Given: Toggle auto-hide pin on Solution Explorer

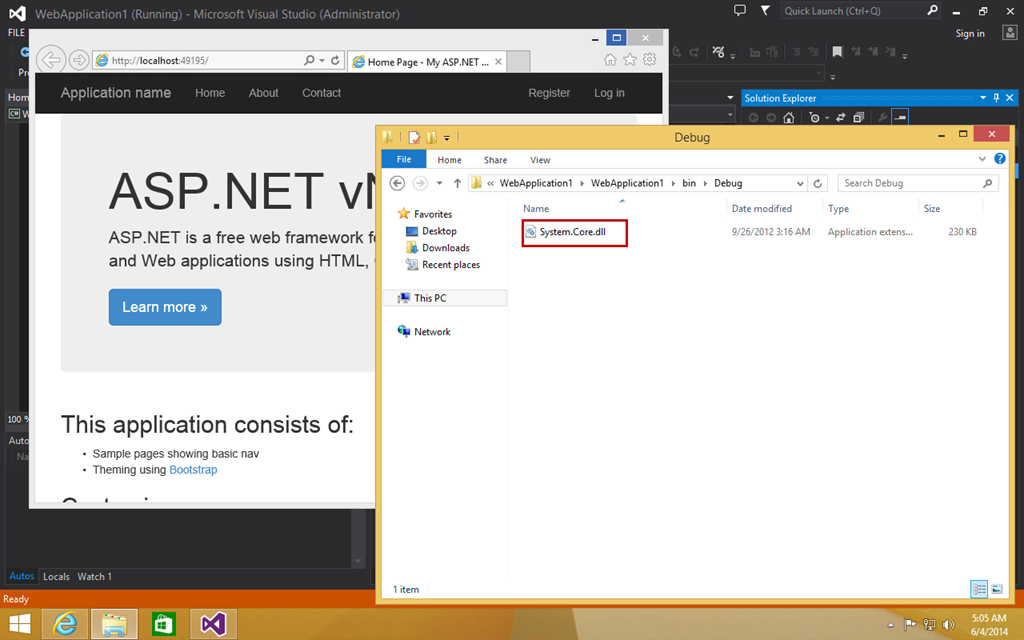Looking at the screenshot, I should [996, 98].
